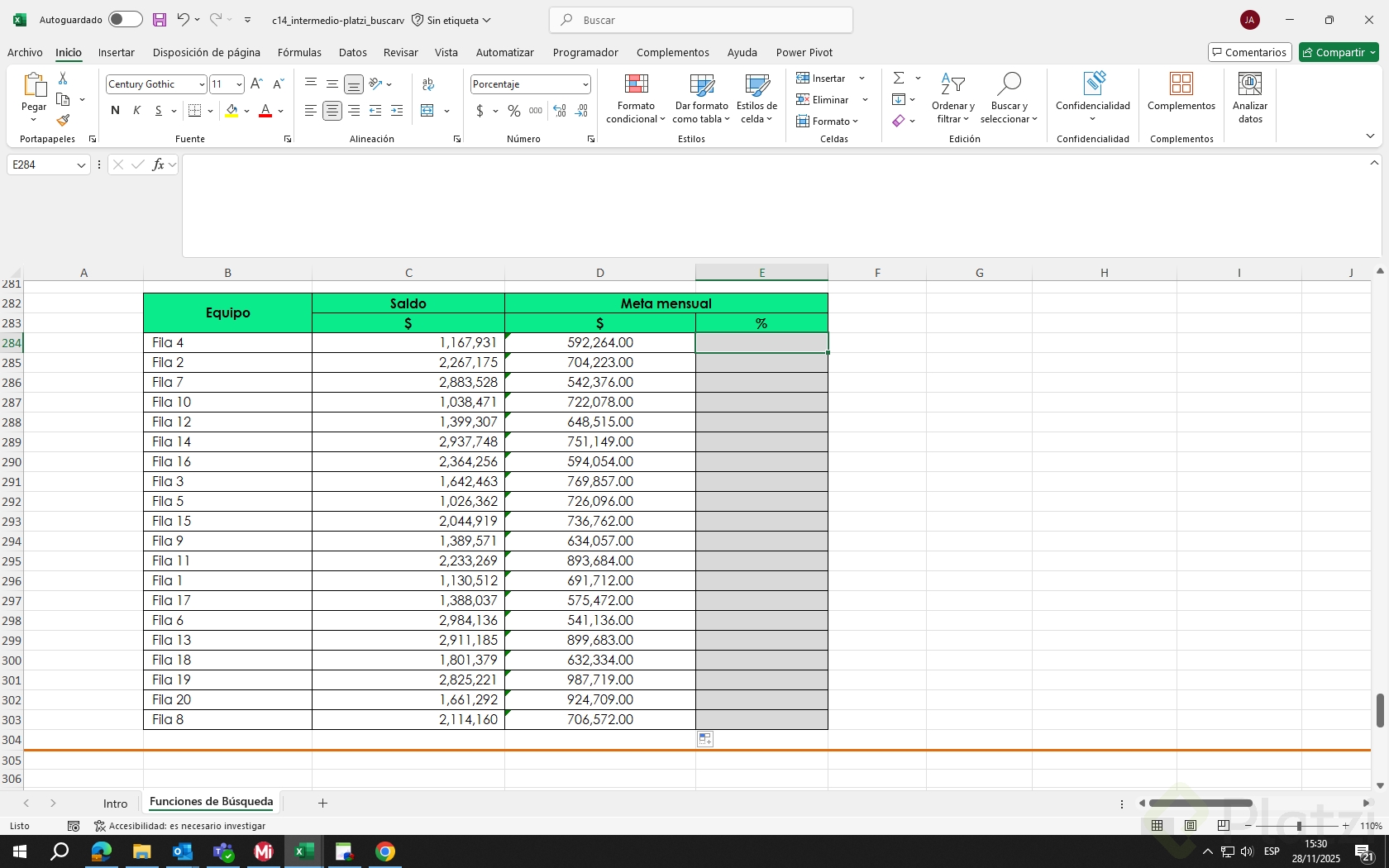Click the AutoSum sigma icon
Viewport: 1389px width, 868px height.
click(x=899, y=78)
